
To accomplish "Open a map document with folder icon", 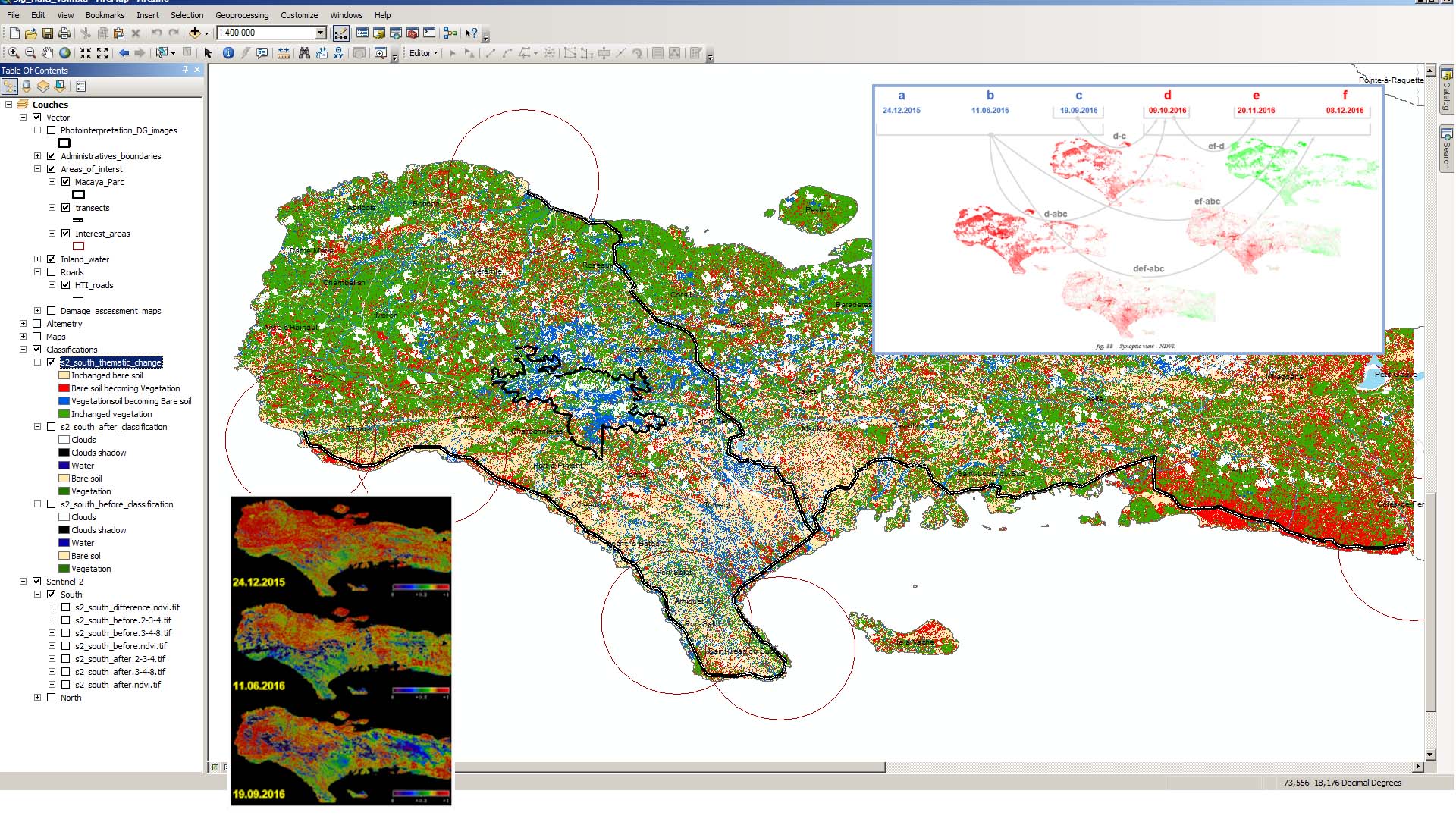I will tap(31, 33).
